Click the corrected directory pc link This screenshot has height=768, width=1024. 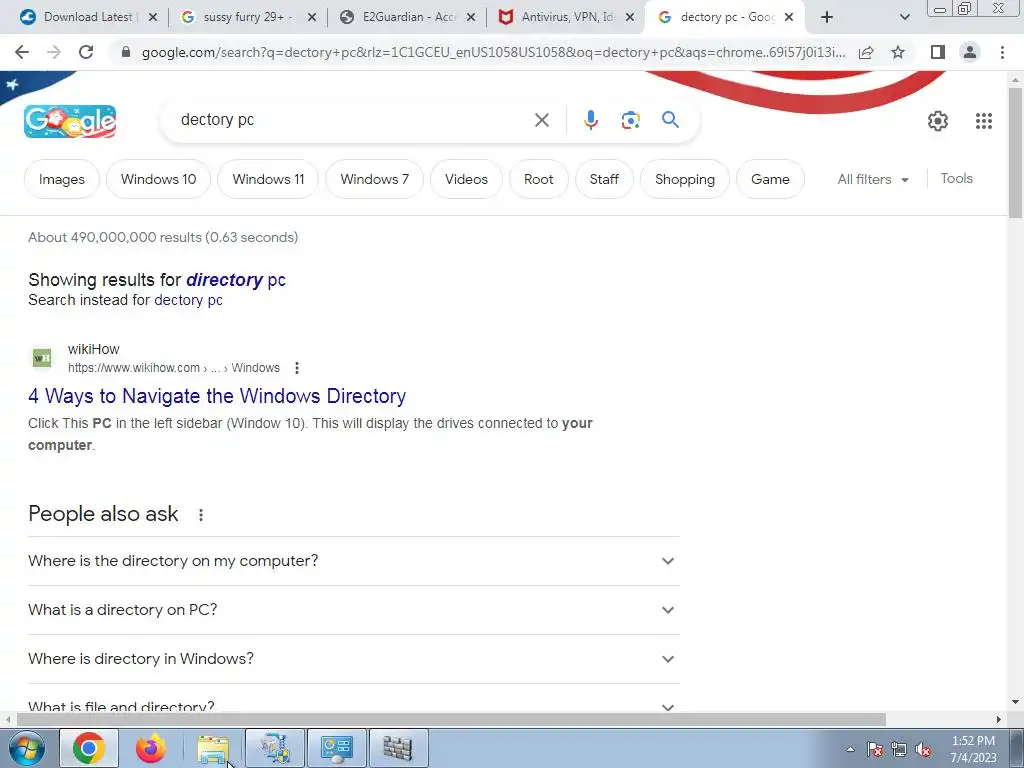tap(236, 280)
